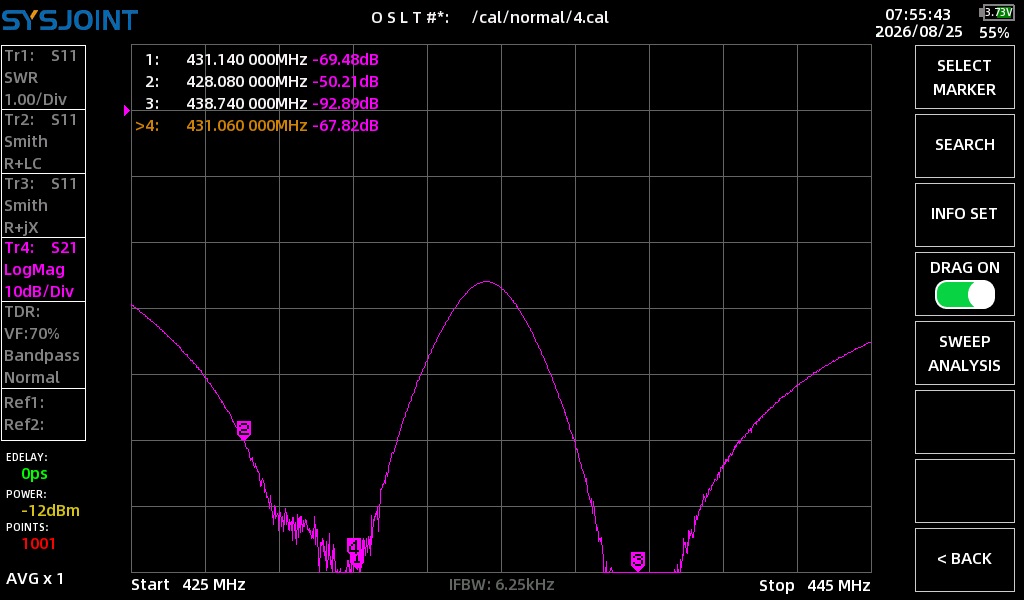Image resolution: width=1024 pixels, height=600 pixels.
Task: Tap the Stop 445 MHz frequency
Action: (x=814, y=586)
